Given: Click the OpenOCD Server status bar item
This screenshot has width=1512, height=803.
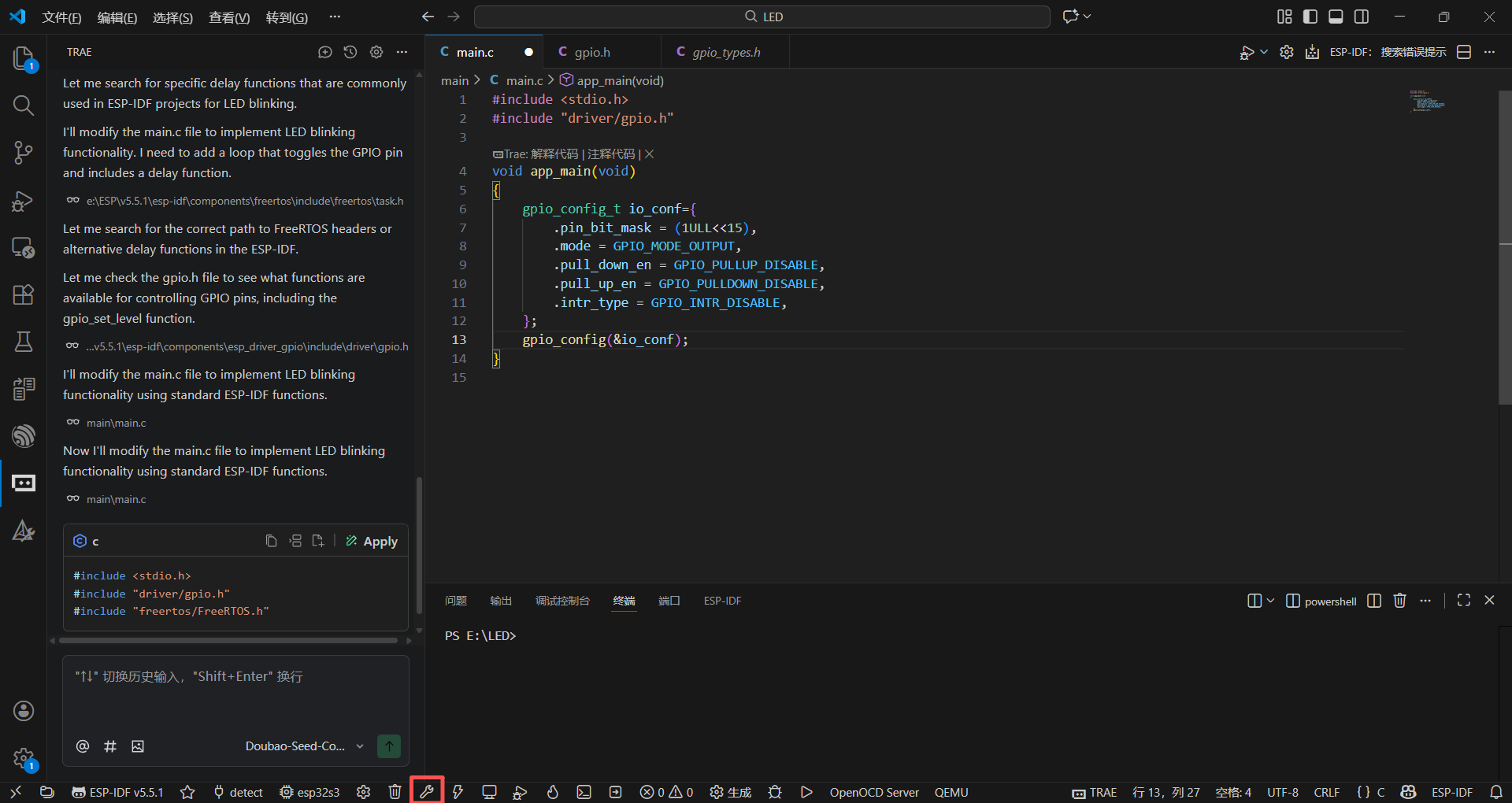Looking at the screenshot, I should [874, 792].
